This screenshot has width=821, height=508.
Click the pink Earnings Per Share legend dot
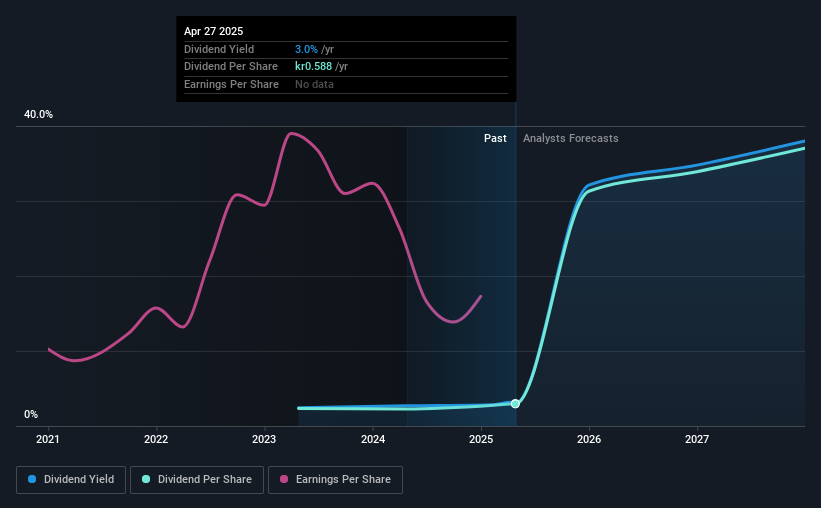pos(284,479)
